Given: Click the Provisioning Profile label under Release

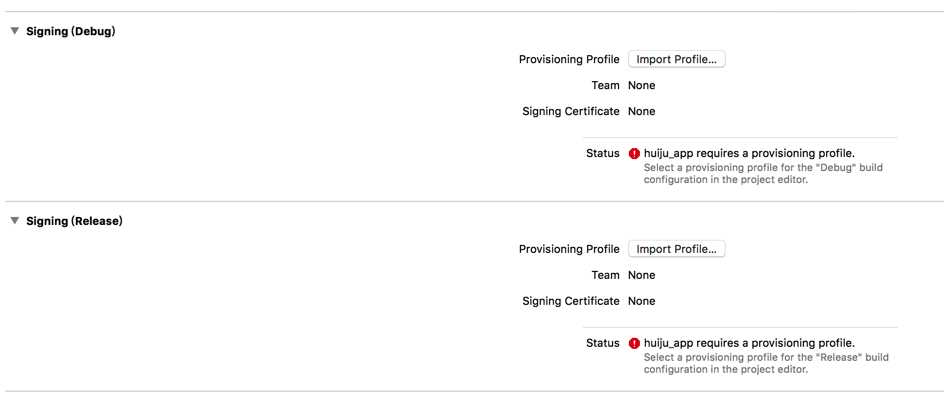Looking at the screenshot, I should pyautogui.click(x=569, y=249).
